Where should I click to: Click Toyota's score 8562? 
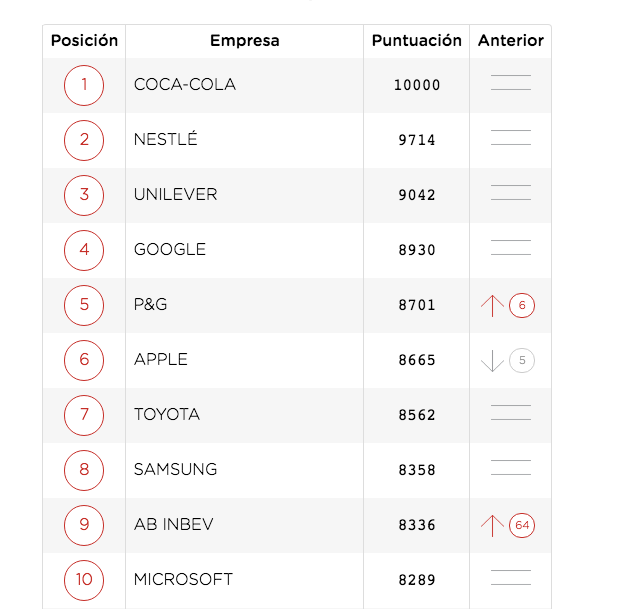pyautogui.click(x=417, y=415)
